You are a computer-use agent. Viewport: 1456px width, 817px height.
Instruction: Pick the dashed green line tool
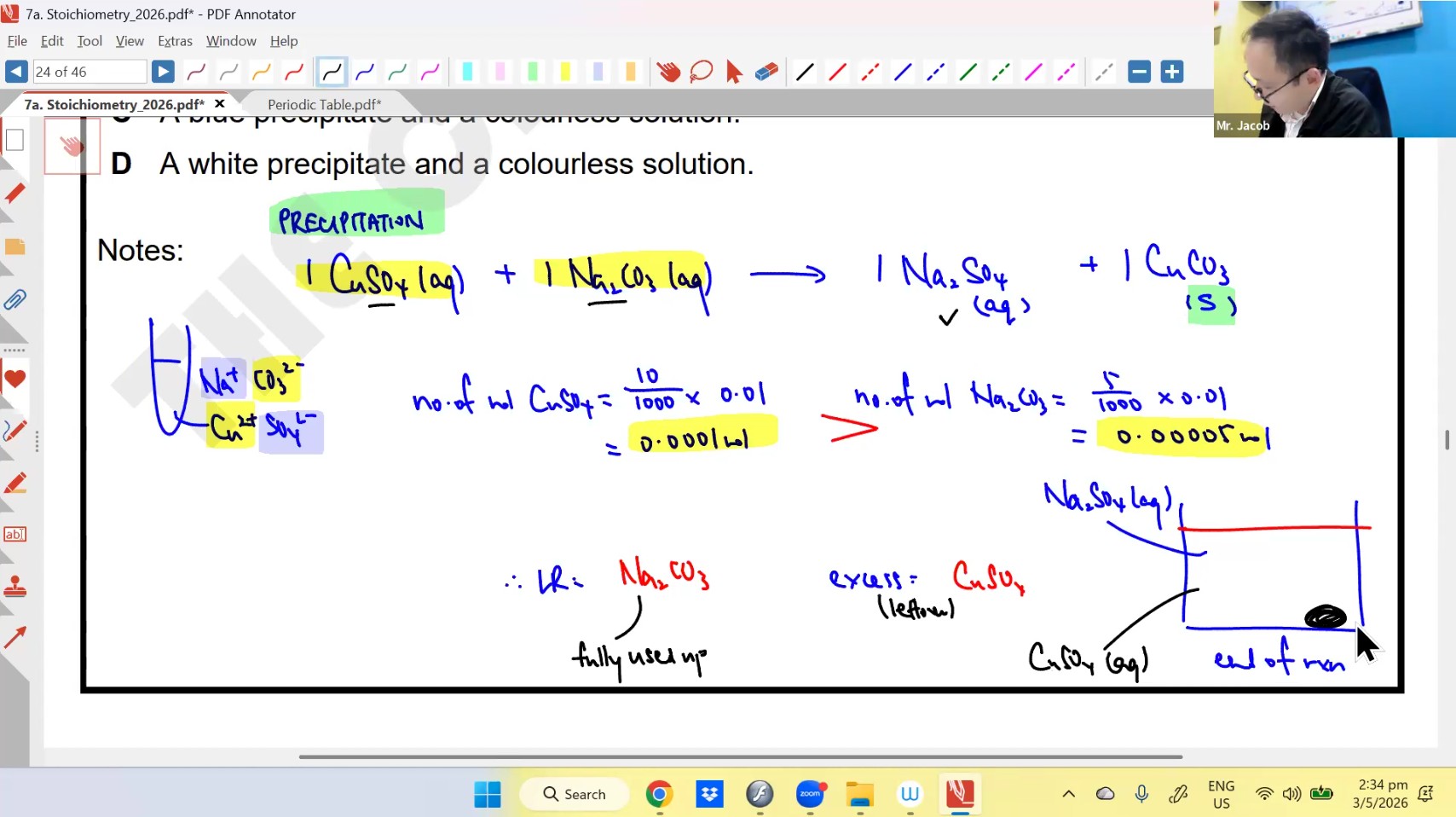[x=1001, y=72]
